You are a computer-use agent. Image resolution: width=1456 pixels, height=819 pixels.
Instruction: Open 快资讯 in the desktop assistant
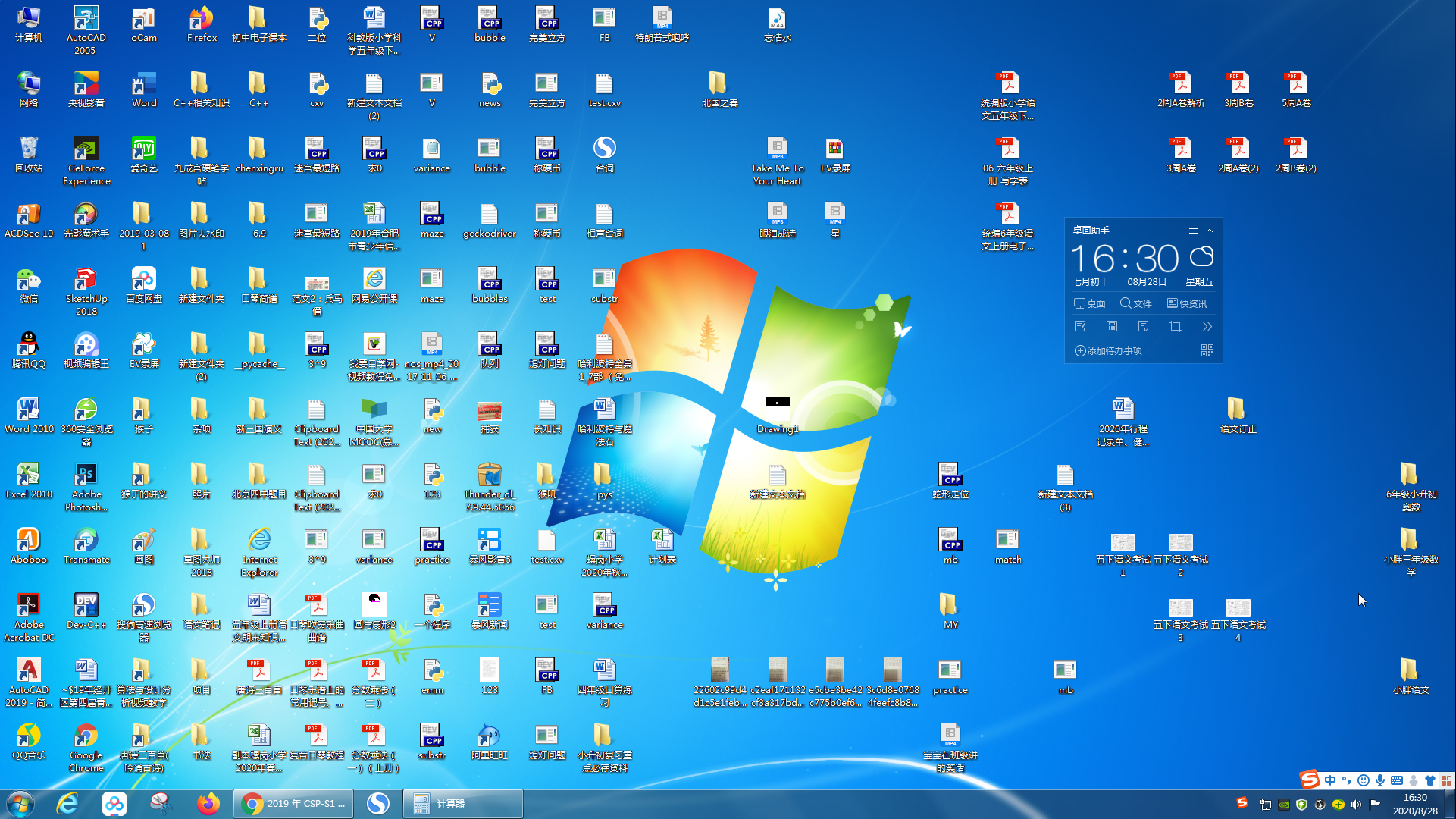point(1188,303)
